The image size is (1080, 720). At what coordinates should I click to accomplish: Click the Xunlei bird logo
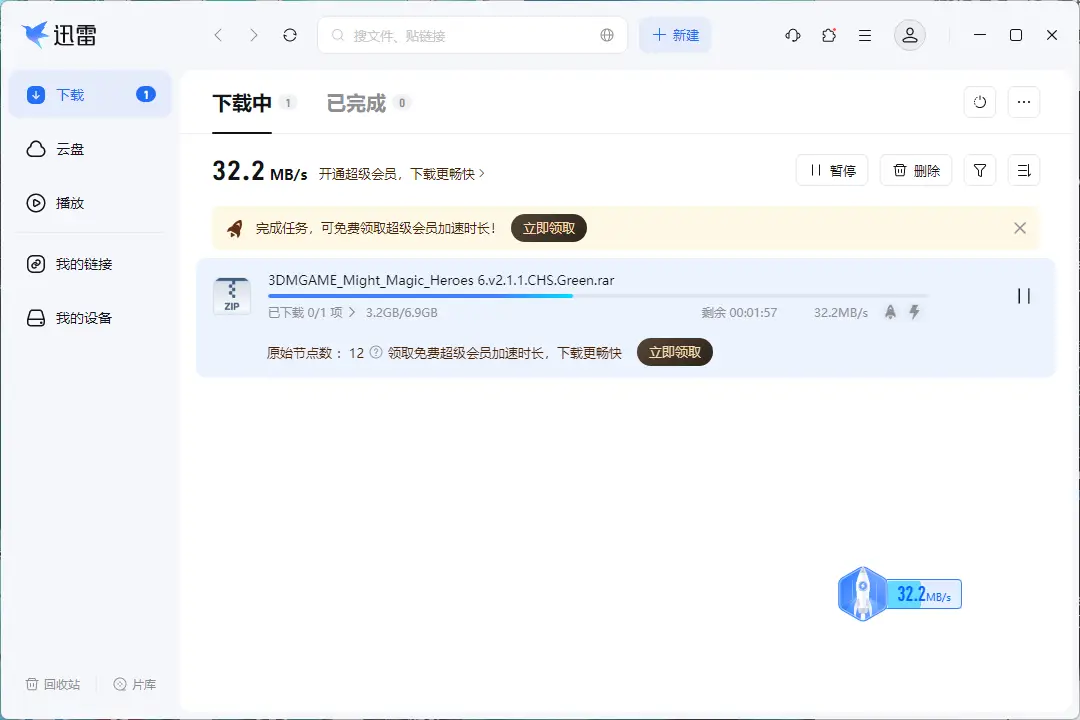pyautogui.click(x=35, y=34)
